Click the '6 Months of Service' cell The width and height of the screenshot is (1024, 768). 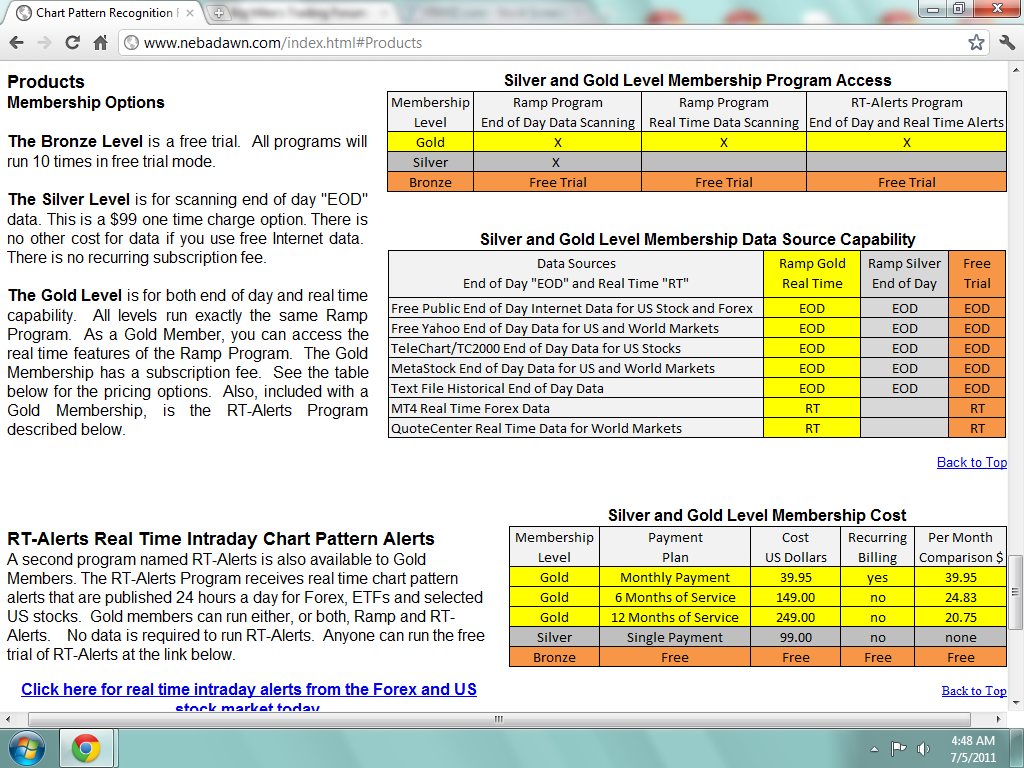click(x=675, y=598)
